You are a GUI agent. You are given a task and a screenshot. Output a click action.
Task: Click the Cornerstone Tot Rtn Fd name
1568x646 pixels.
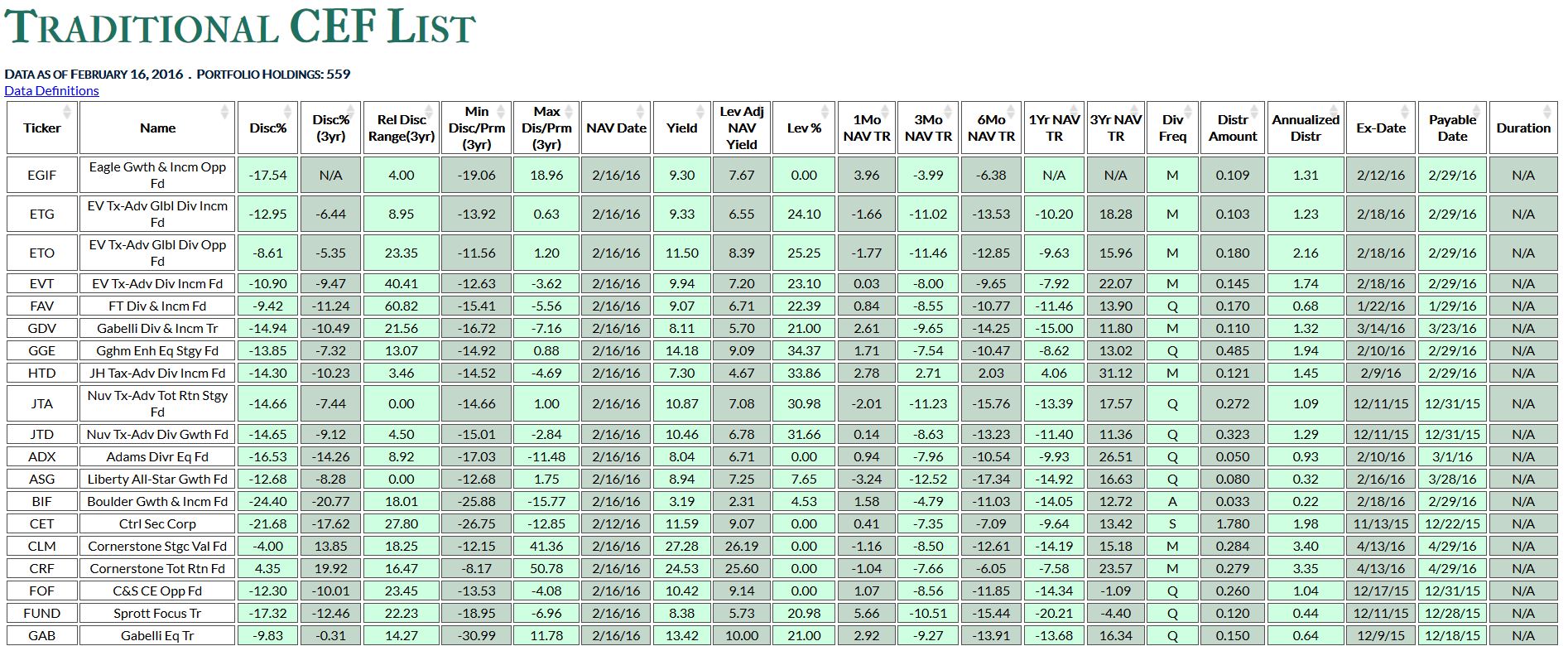pyautogui.click(x=157, y=569)
